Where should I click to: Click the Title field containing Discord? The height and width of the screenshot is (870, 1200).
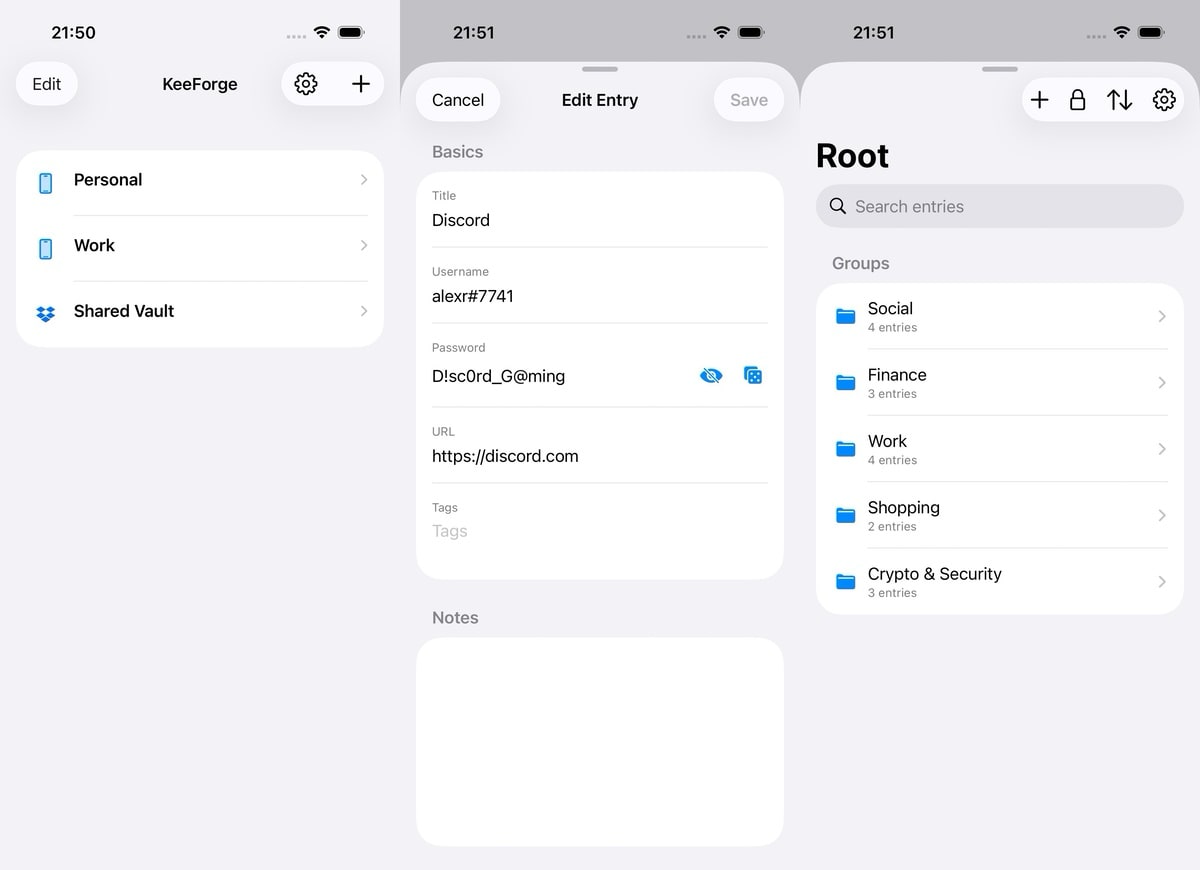pyautogui.click(x=600, y=210)
